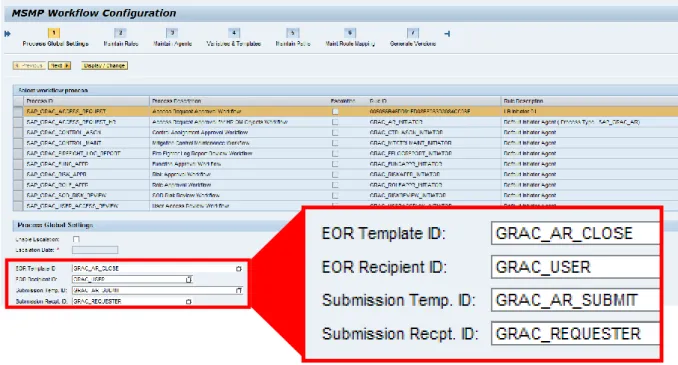
Task: Select roadmap step number 1 icon
Action: pos(54,33)
